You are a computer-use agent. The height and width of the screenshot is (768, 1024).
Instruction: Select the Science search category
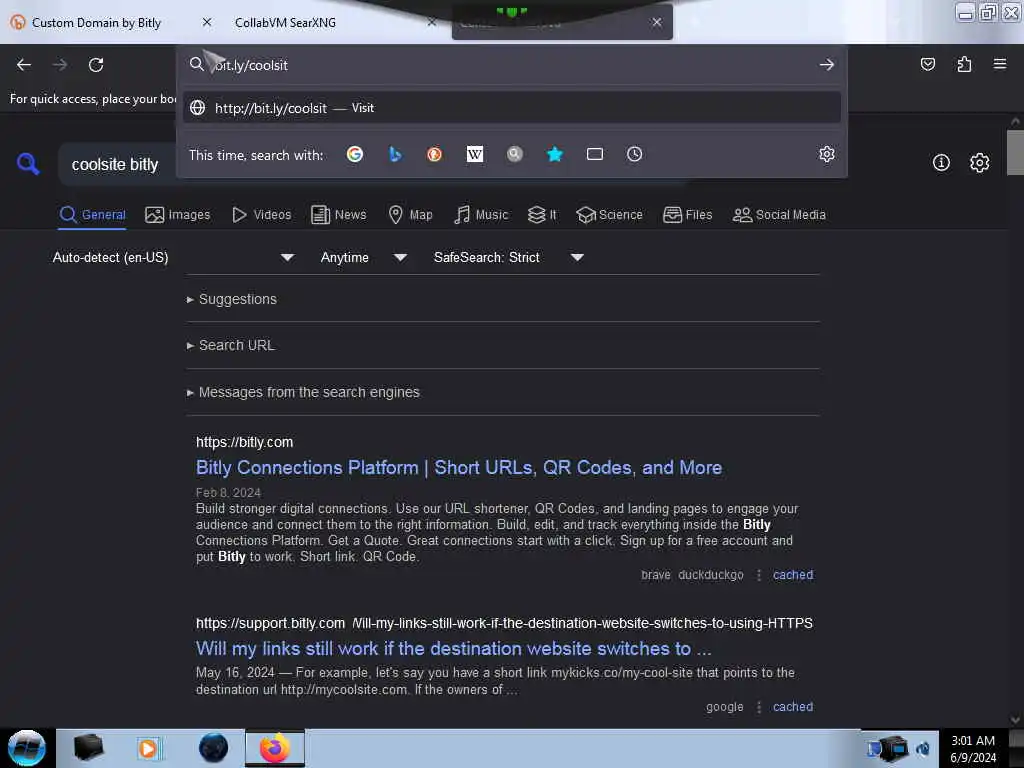click(x=609, y=215)
